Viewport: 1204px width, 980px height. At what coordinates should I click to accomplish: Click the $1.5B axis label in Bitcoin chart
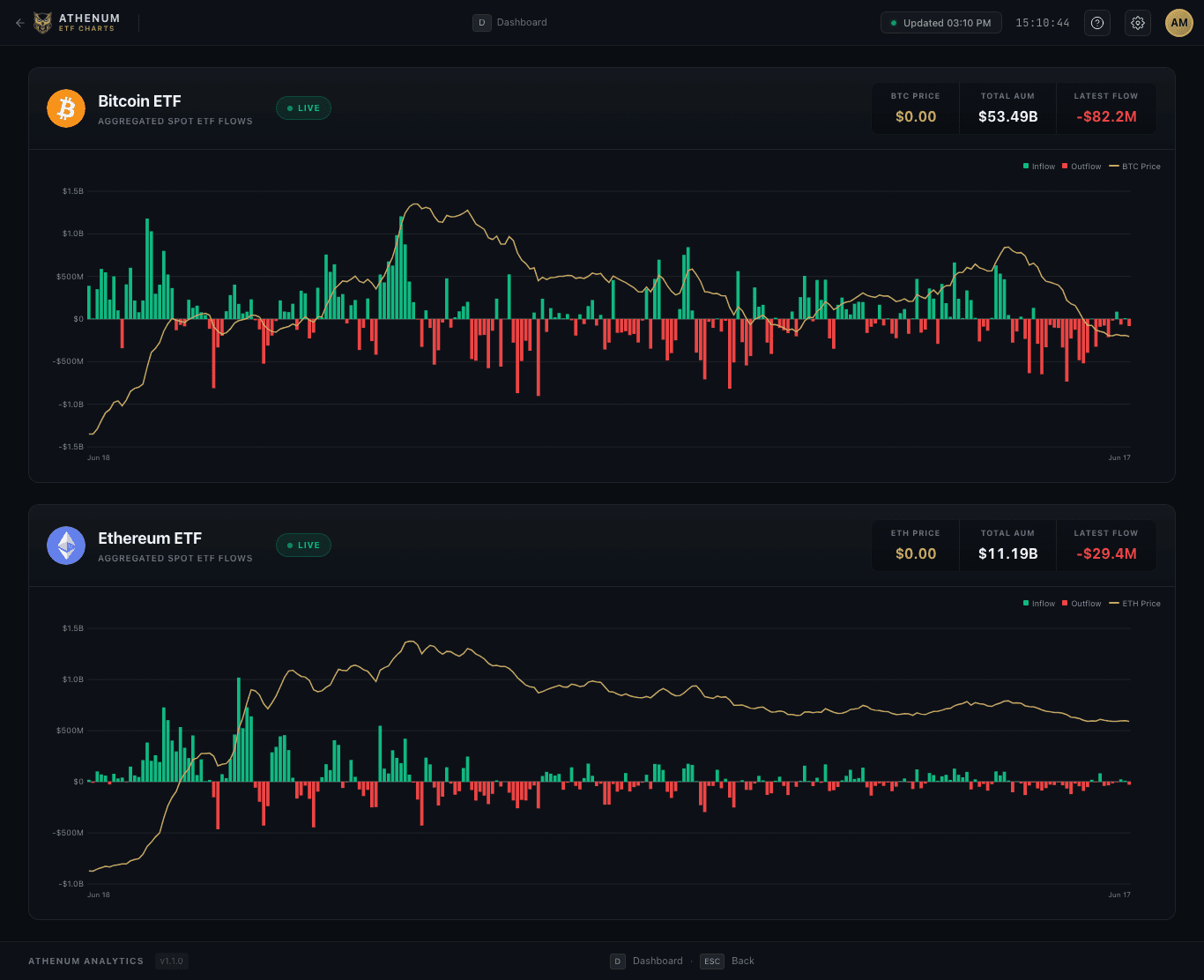73,191
